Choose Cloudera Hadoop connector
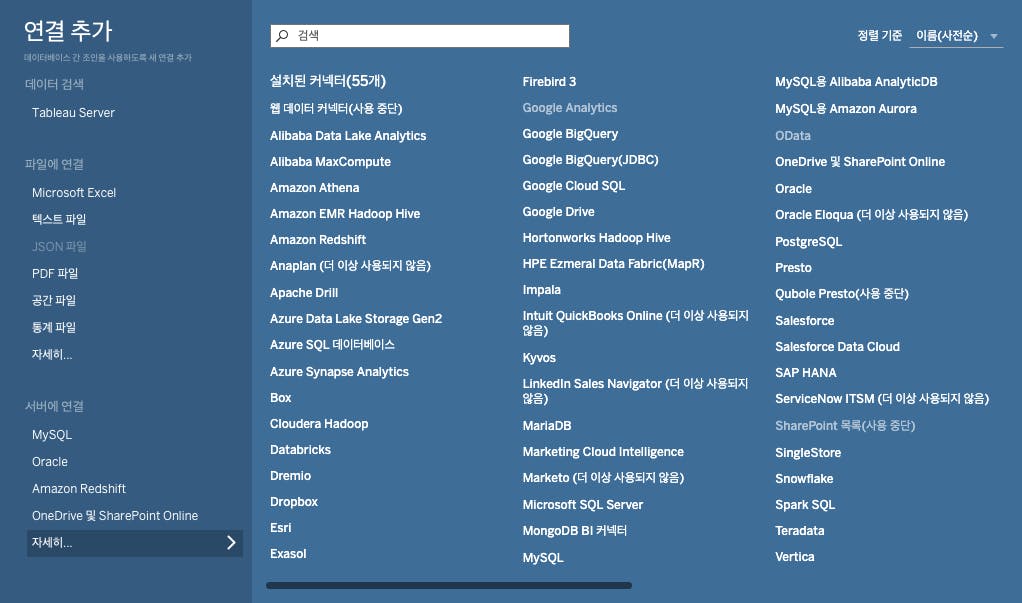Viewport: 1022px width, 603px height. (x=319, y=424)
